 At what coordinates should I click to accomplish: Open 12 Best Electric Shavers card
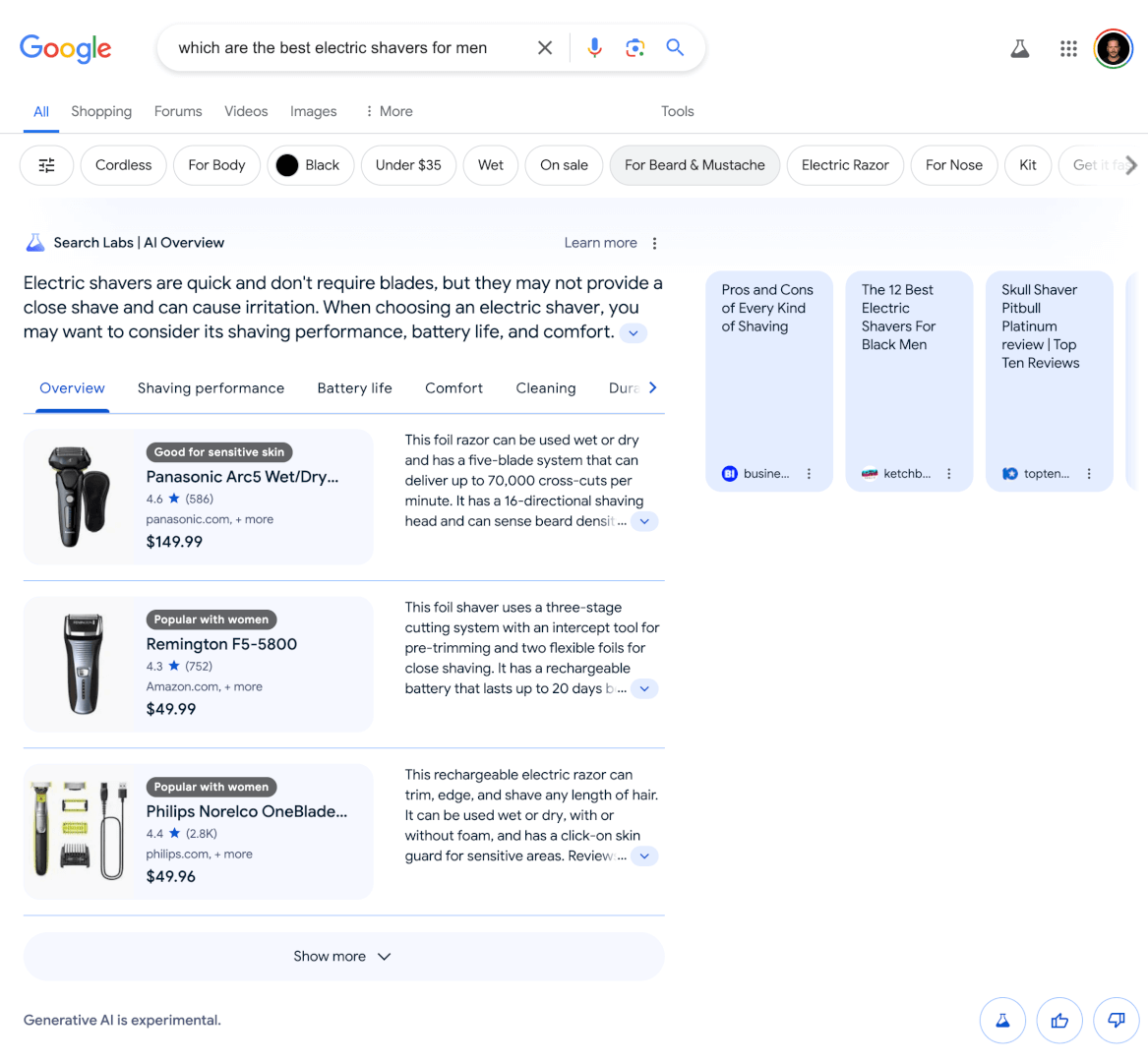(x=909, y=382)
